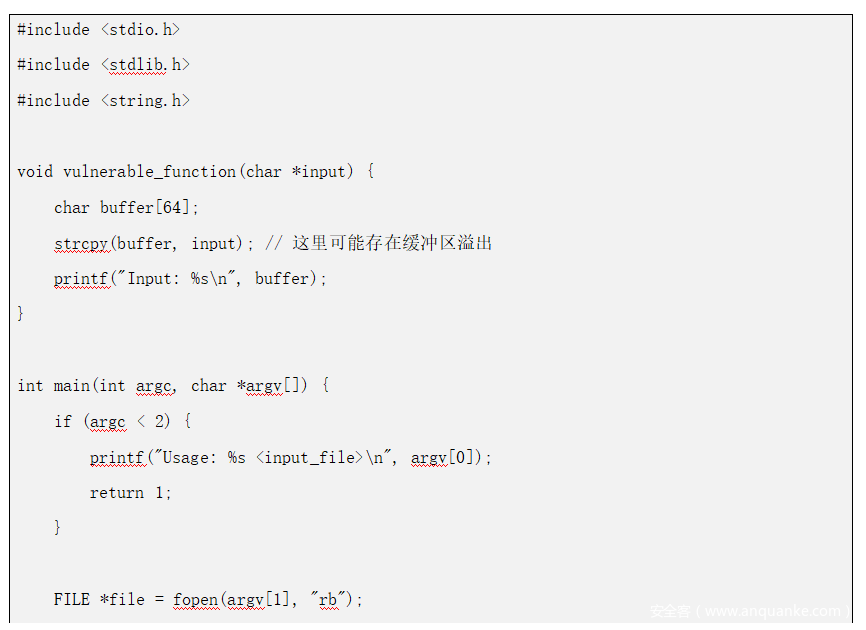
Task: Click the strcpy function call
Action: coord(79,243)
